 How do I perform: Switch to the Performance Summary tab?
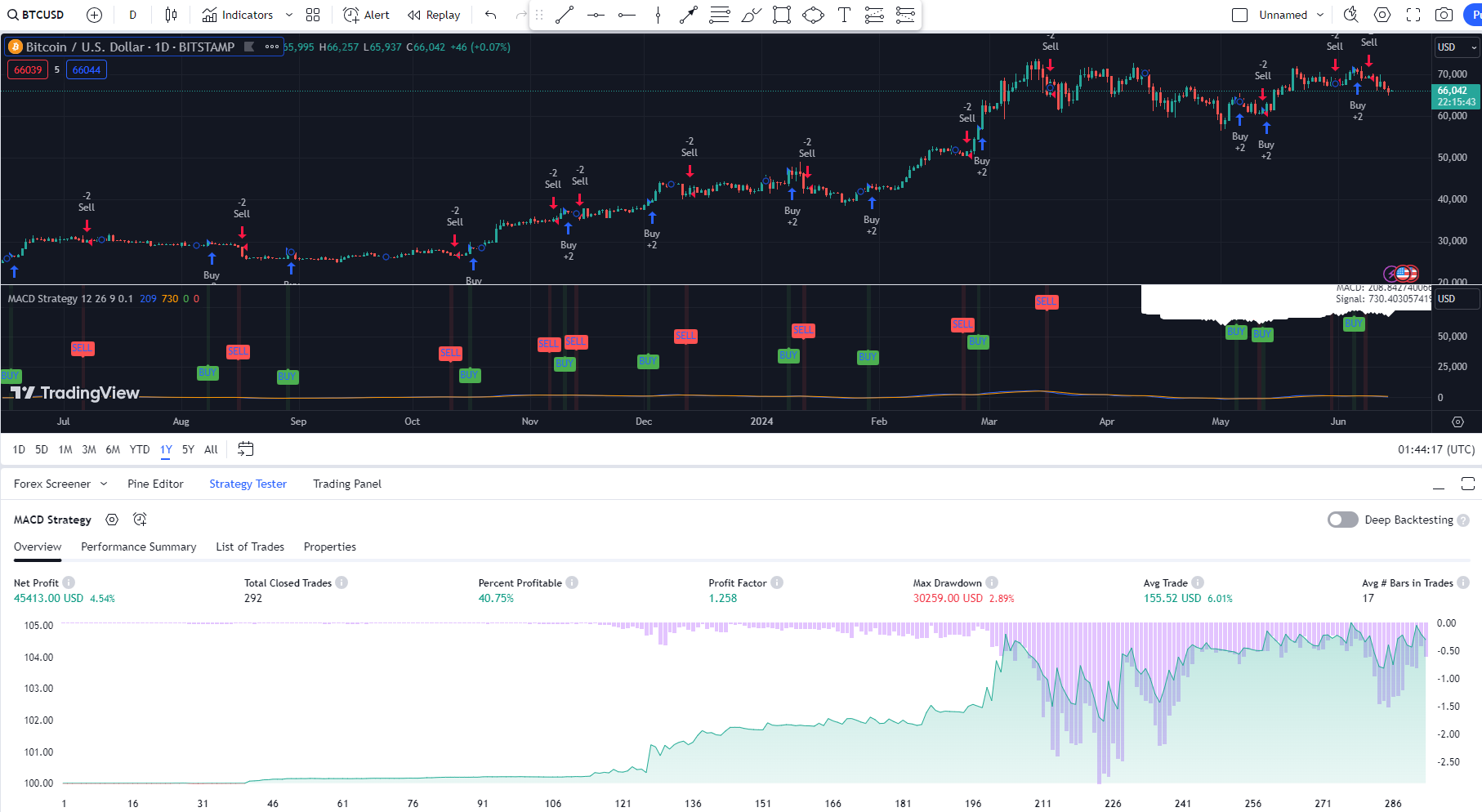coord(138,547)
